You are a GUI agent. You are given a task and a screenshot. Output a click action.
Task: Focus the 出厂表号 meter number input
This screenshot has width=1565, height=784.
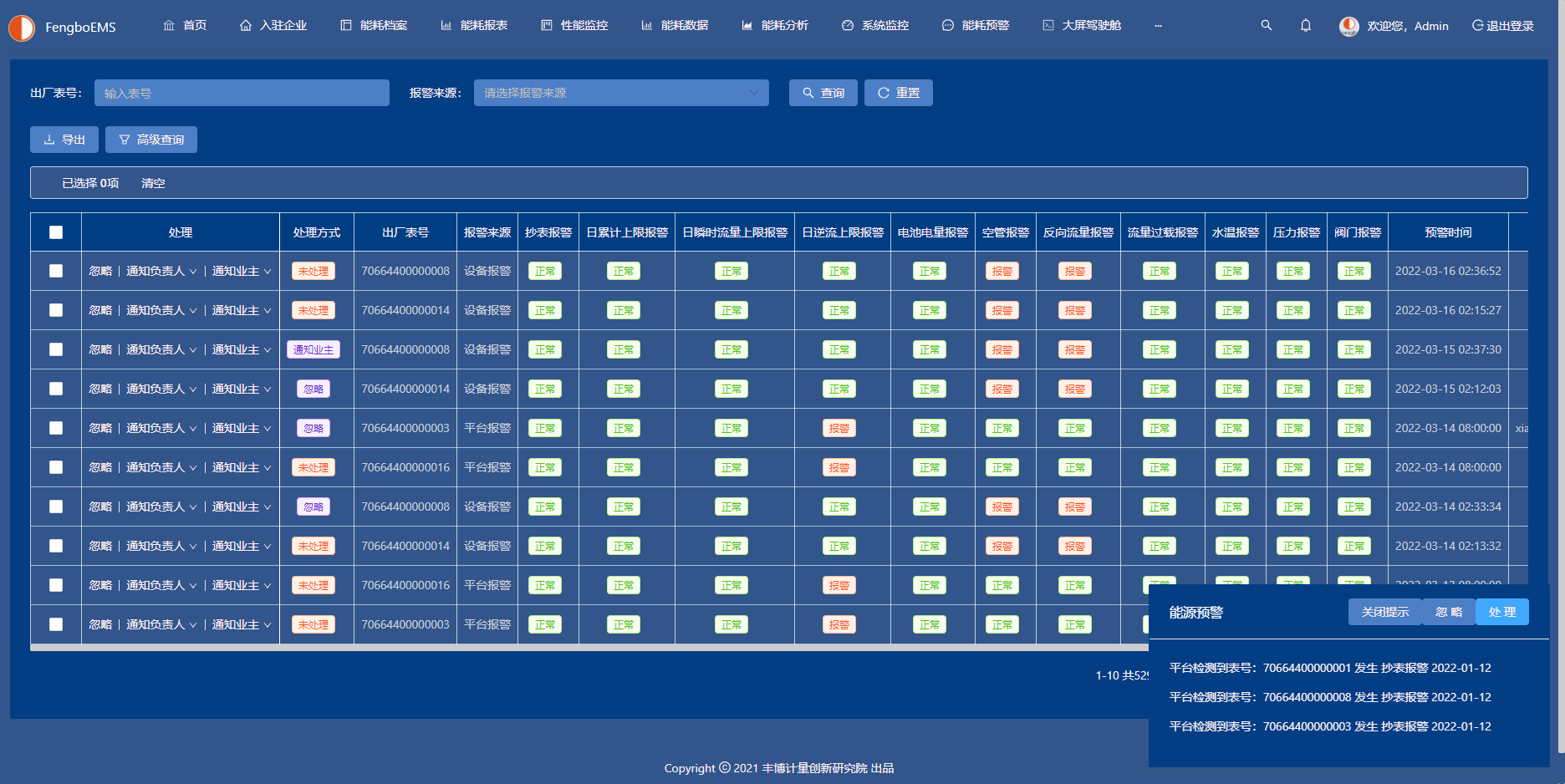[x=242, y=93]
